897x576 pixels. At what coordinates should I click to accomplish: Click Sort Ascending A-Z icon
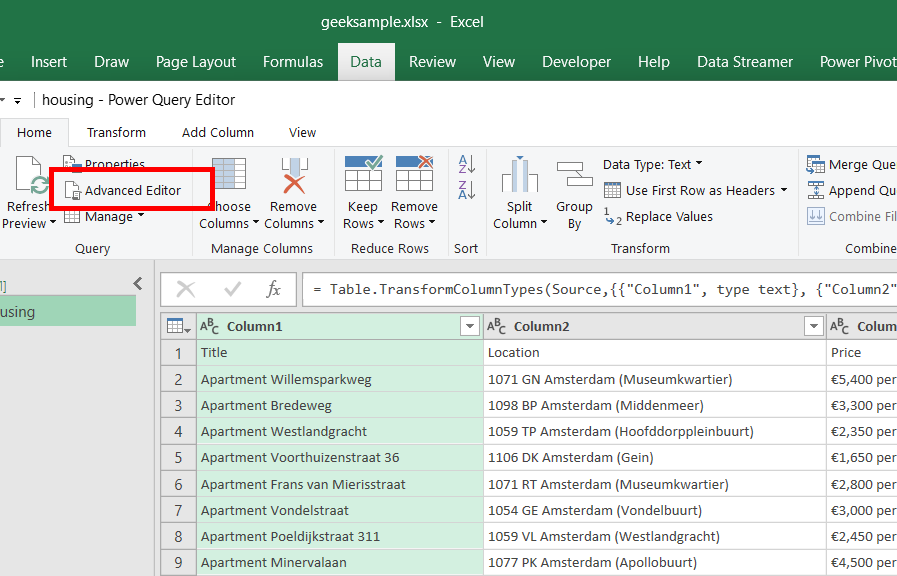click(466, 164)
